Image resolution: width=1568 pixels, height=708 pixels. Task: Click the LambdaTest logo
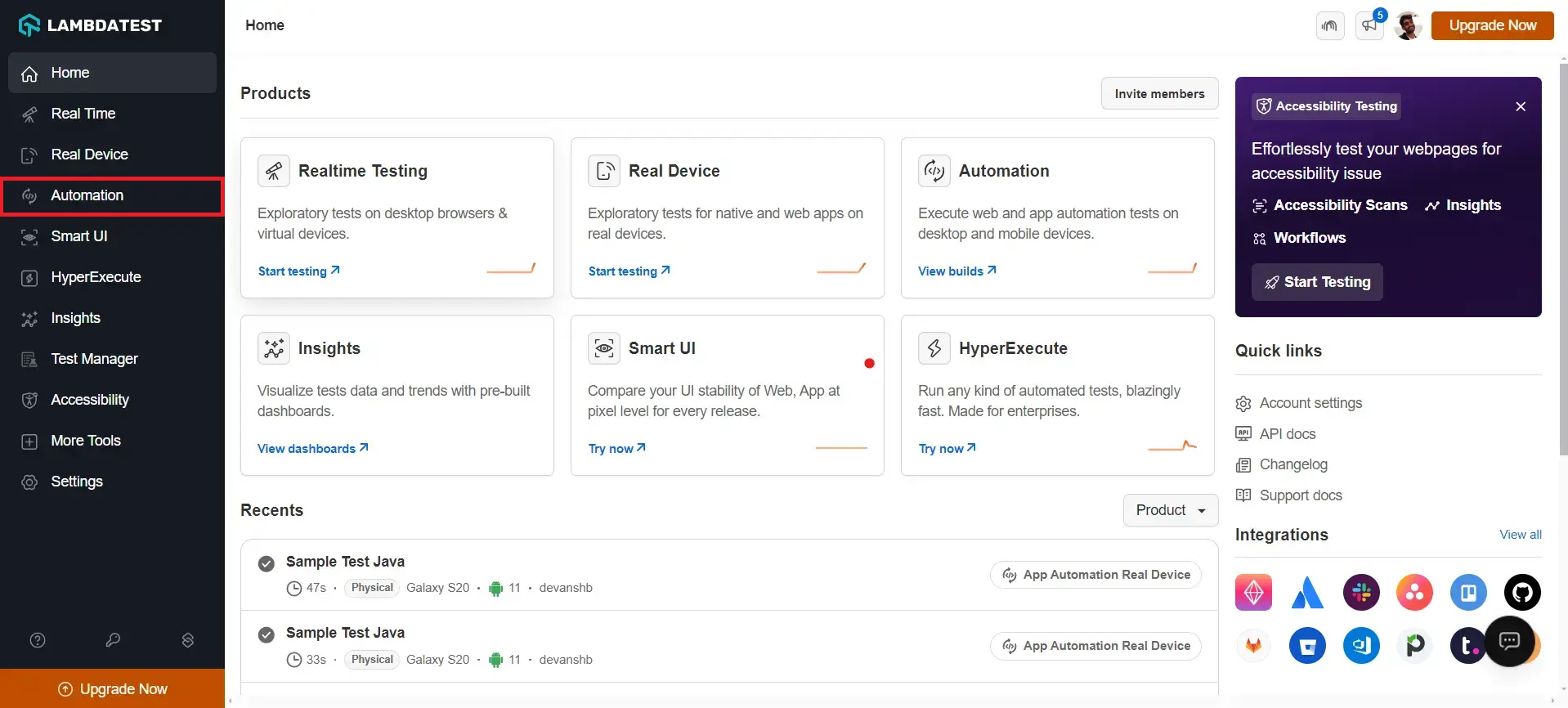pos(90,25)
